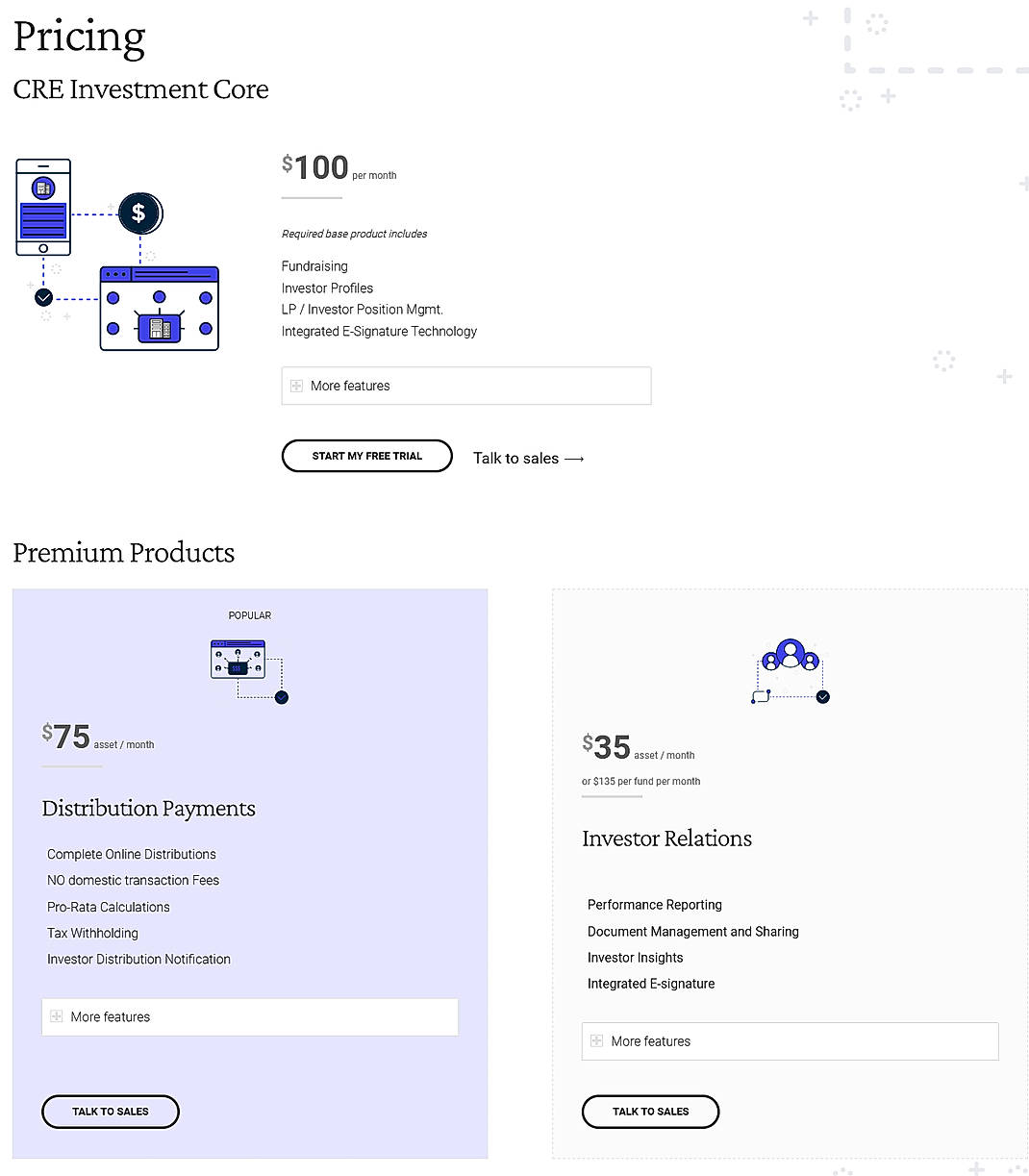Click the plus icon inside the core plan More features box

296,386
